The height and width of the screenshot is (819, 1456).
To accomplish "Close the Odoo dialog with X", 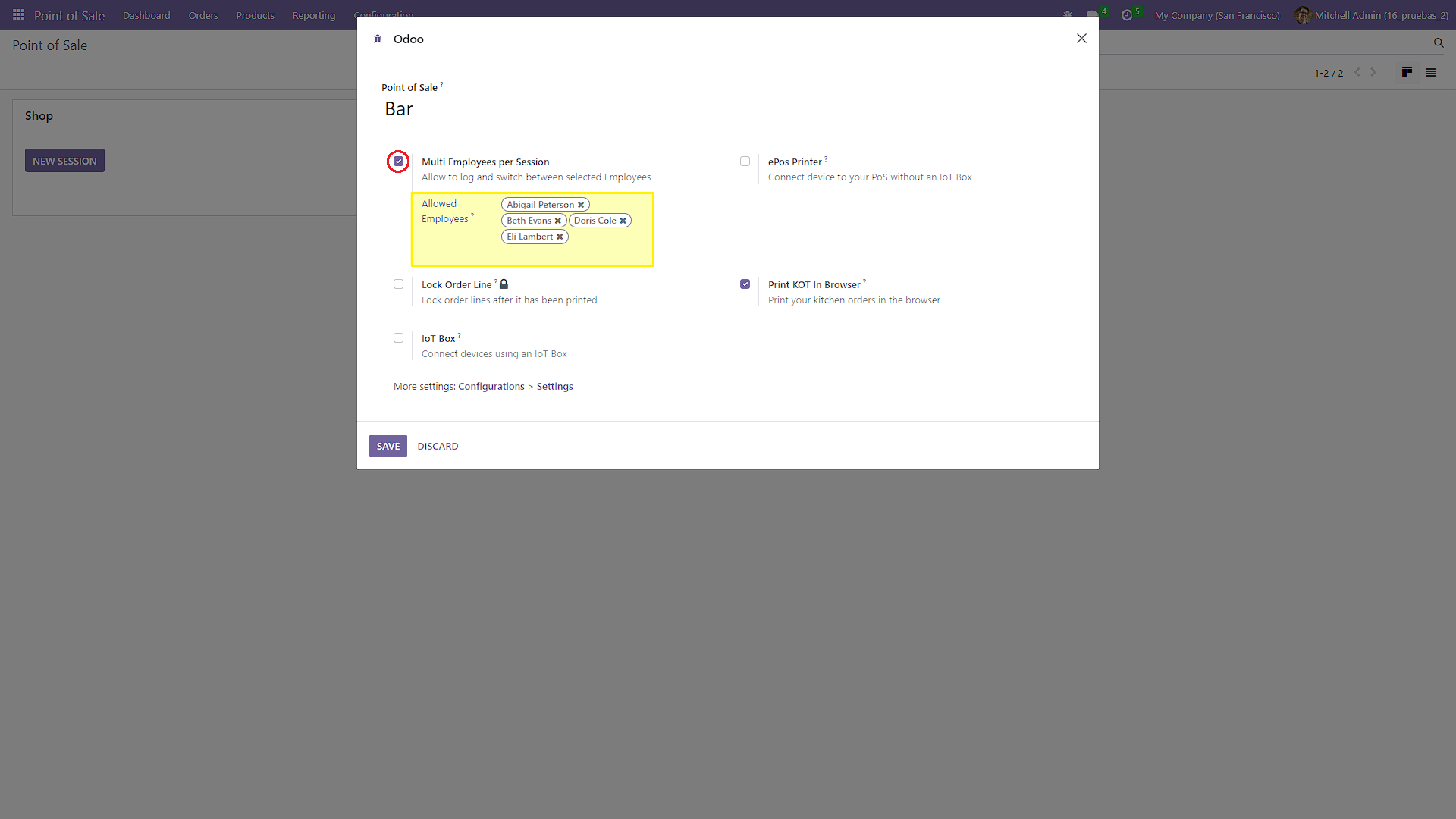I will pyautogui.click(x=1081, y=39).
